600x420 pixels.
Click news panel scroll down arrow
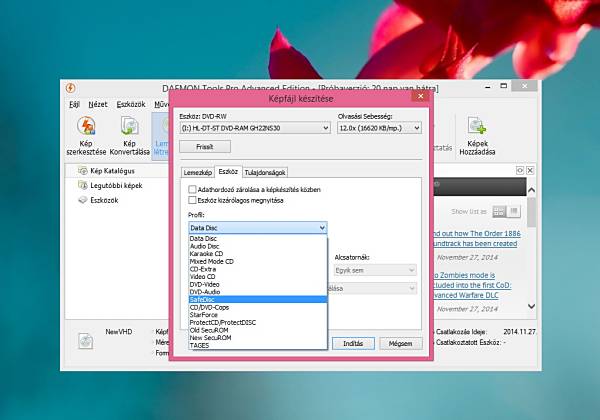click(532, 306)
